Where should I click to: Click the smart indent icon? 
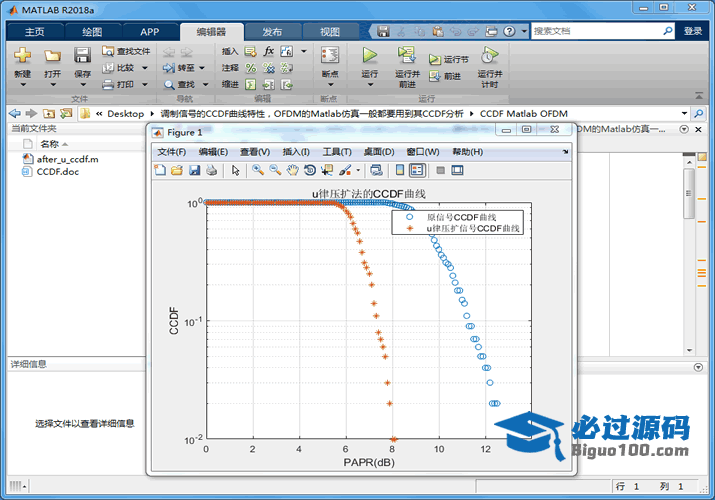250,84
